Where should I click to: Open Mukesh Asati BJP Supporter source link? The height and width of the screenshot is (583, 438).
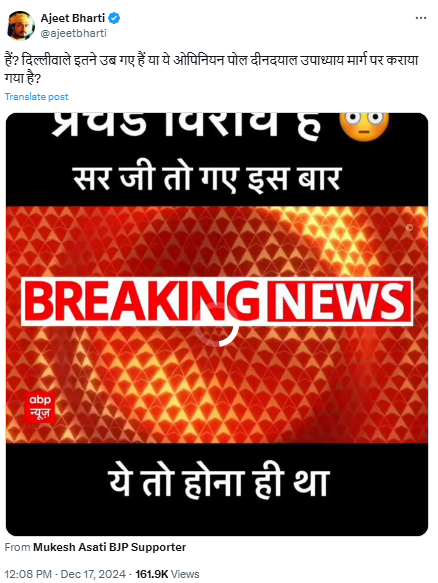110,547
